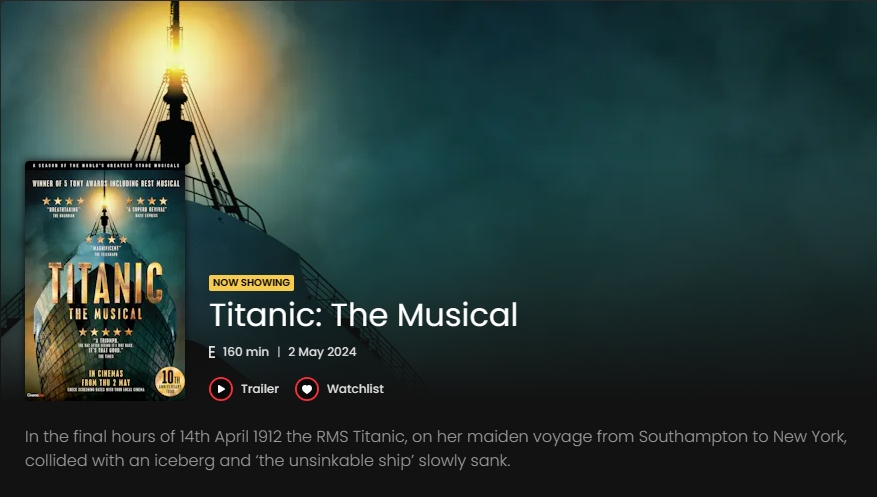Click the 10th Anniversary badge on the poster
Image resolution: width=877 pixels, height=497 pixels.
tap(169, 381)
